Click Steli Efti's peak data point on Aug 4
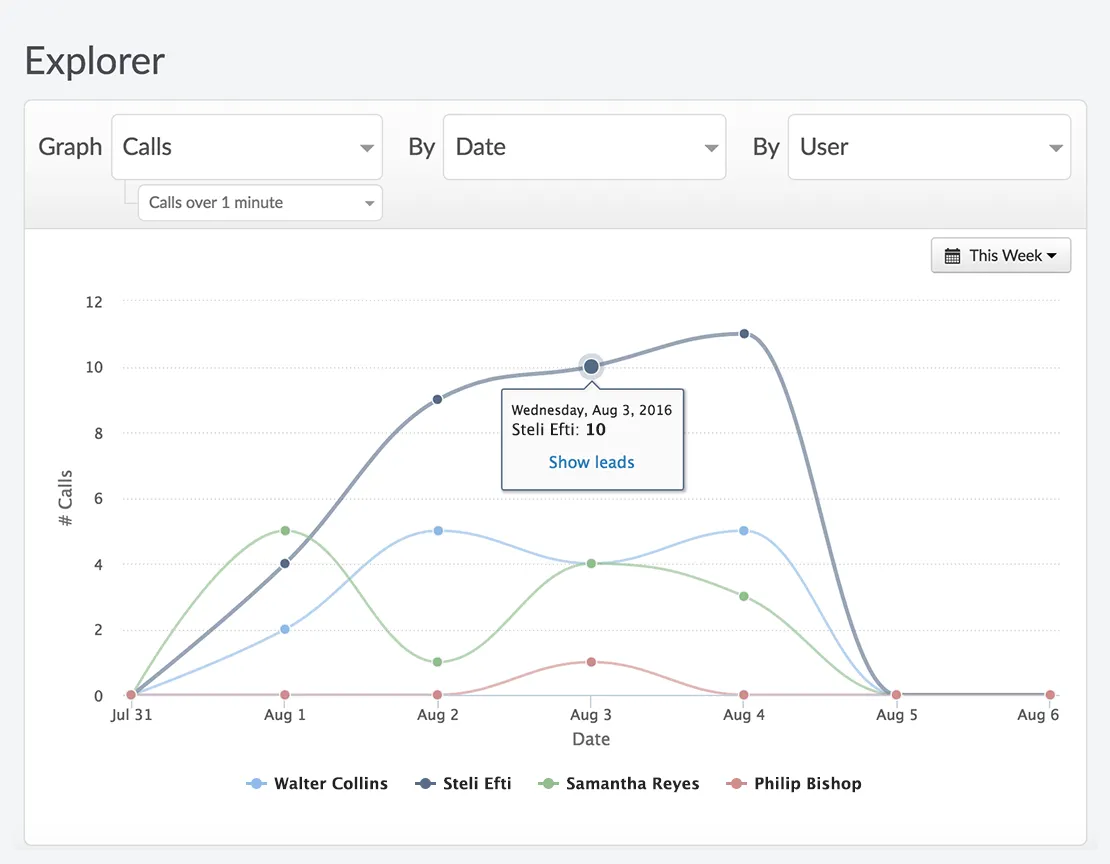Screen dimensions: 1110x864 click(x=743, y=333)
